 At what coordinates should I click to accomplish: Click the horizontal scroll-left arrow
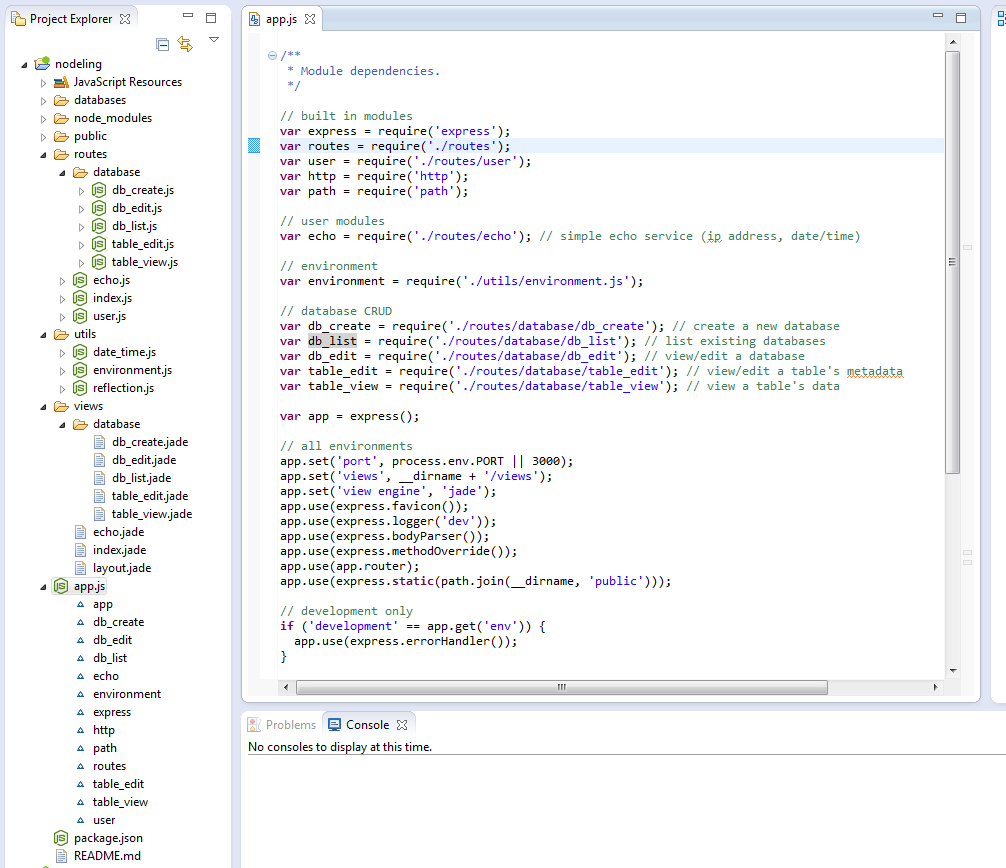point(286,687)
